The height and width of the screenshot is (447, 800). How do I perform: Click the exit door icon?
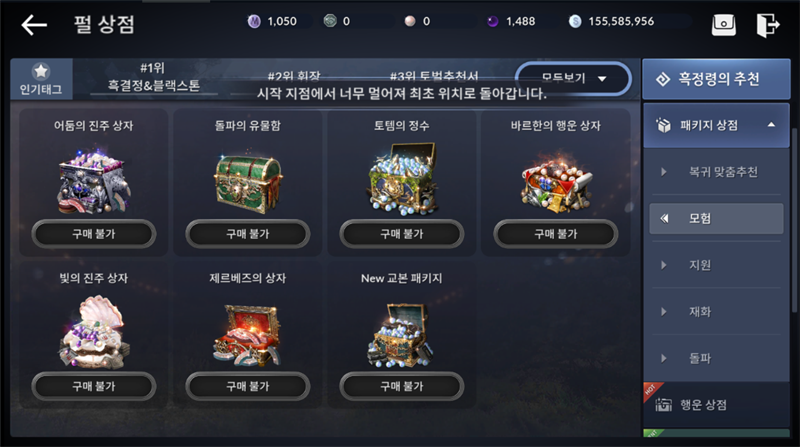click(767, 24)
